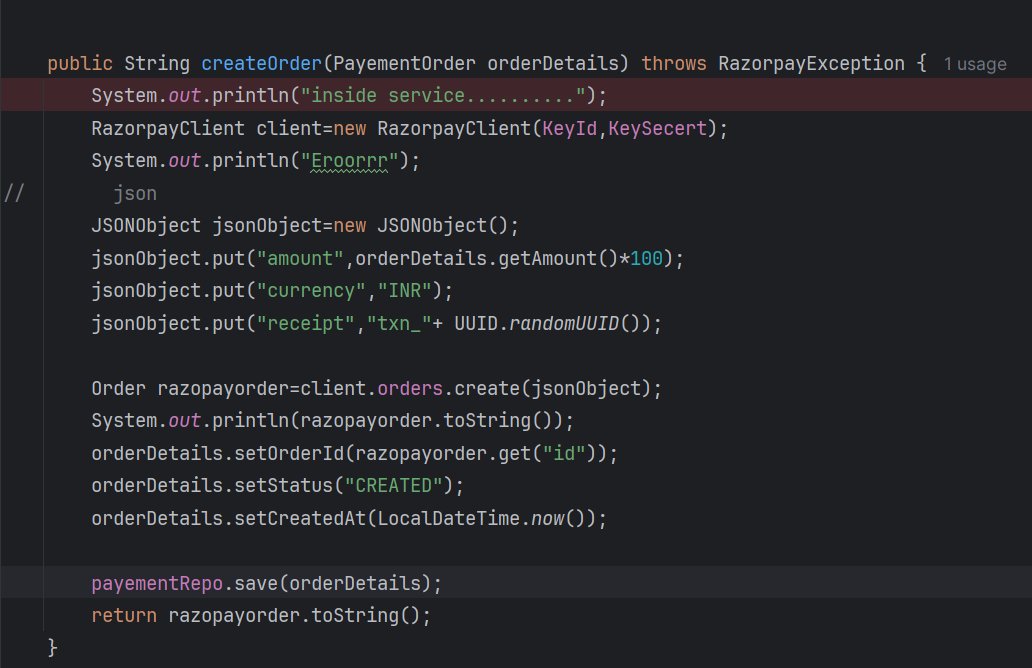Click the PayementOrder parameter type
Viewport: 1032px width, 668px height.
[404, 63]
